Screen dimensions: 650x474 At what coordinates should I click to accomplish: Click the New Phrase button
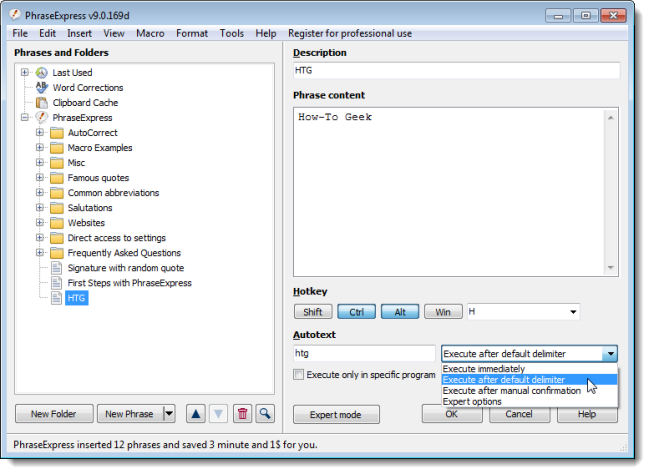click(x=130, y=414)
